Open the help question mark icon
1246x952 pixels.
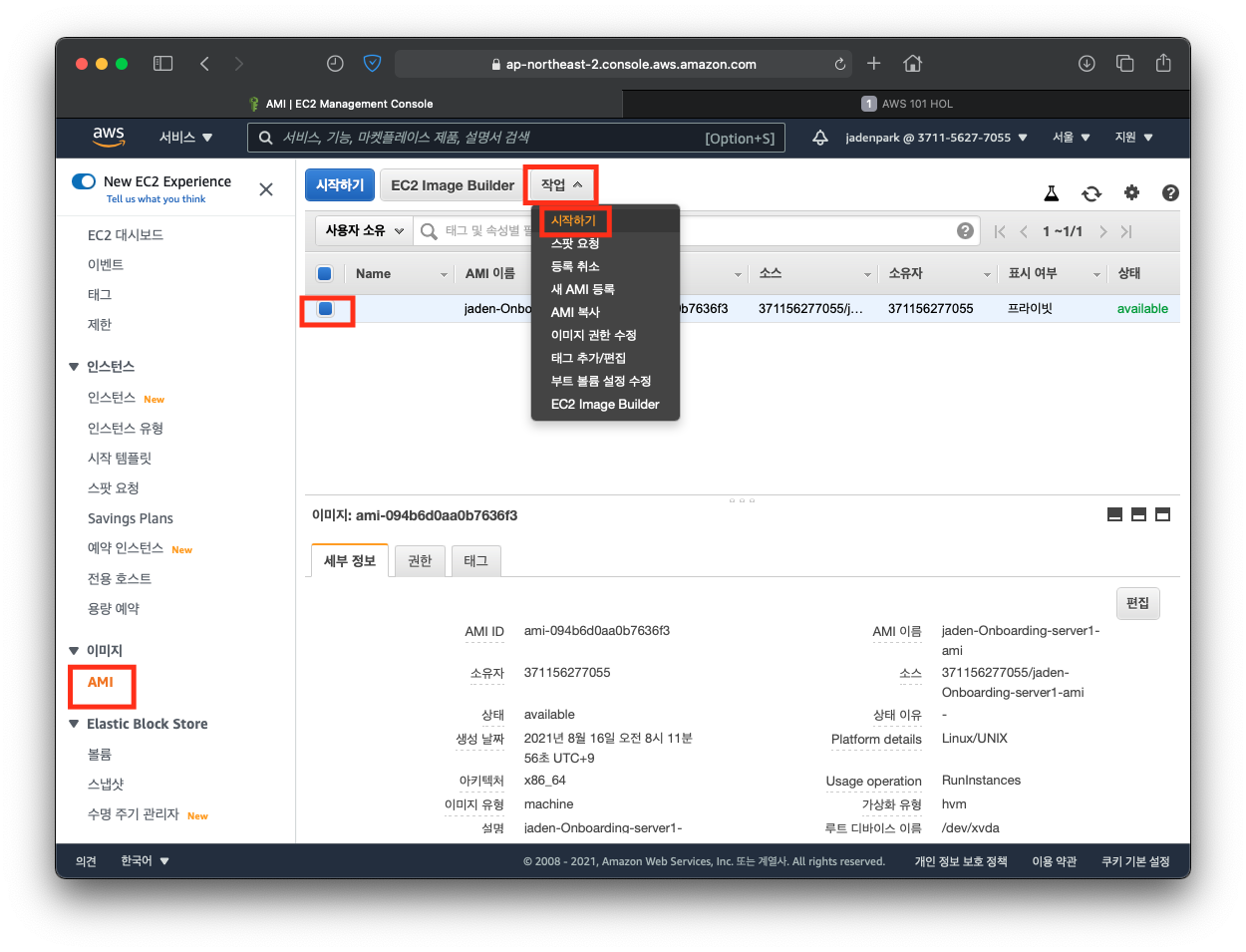1171,193
